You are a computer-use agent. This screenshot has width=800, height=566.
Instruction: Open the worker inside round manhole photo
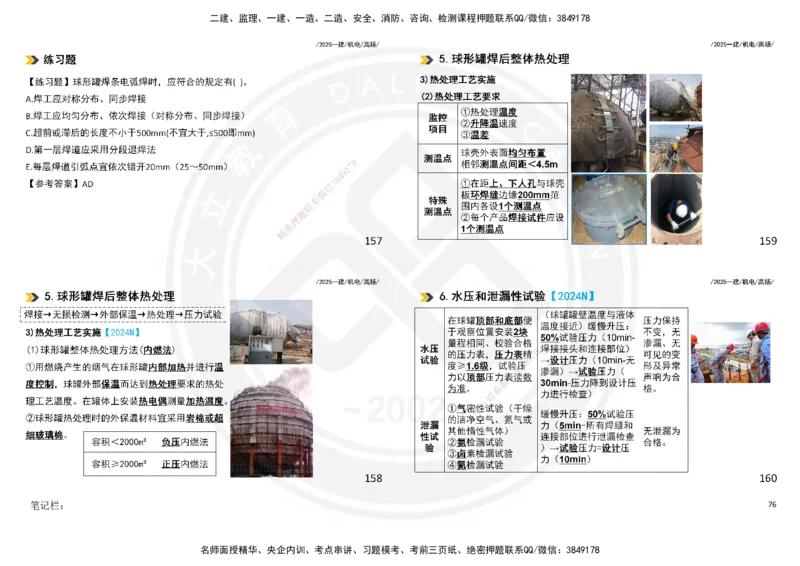click(x=676, y=209)
